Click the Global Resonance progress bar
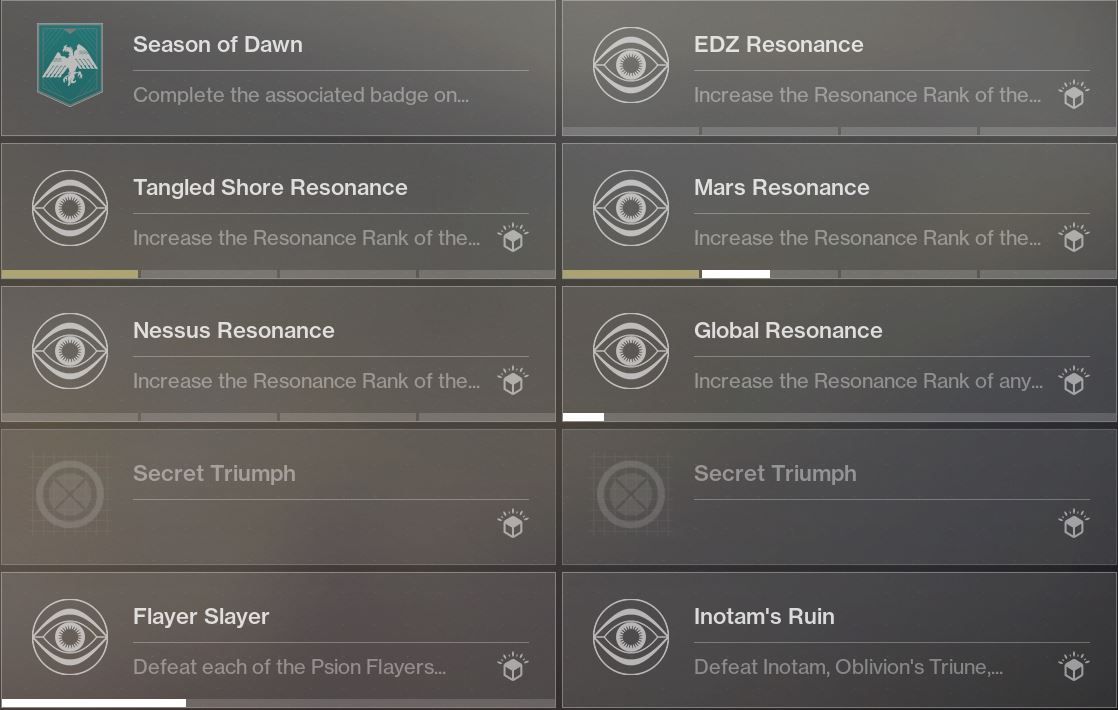The image size is (1118, 710). 839,417
